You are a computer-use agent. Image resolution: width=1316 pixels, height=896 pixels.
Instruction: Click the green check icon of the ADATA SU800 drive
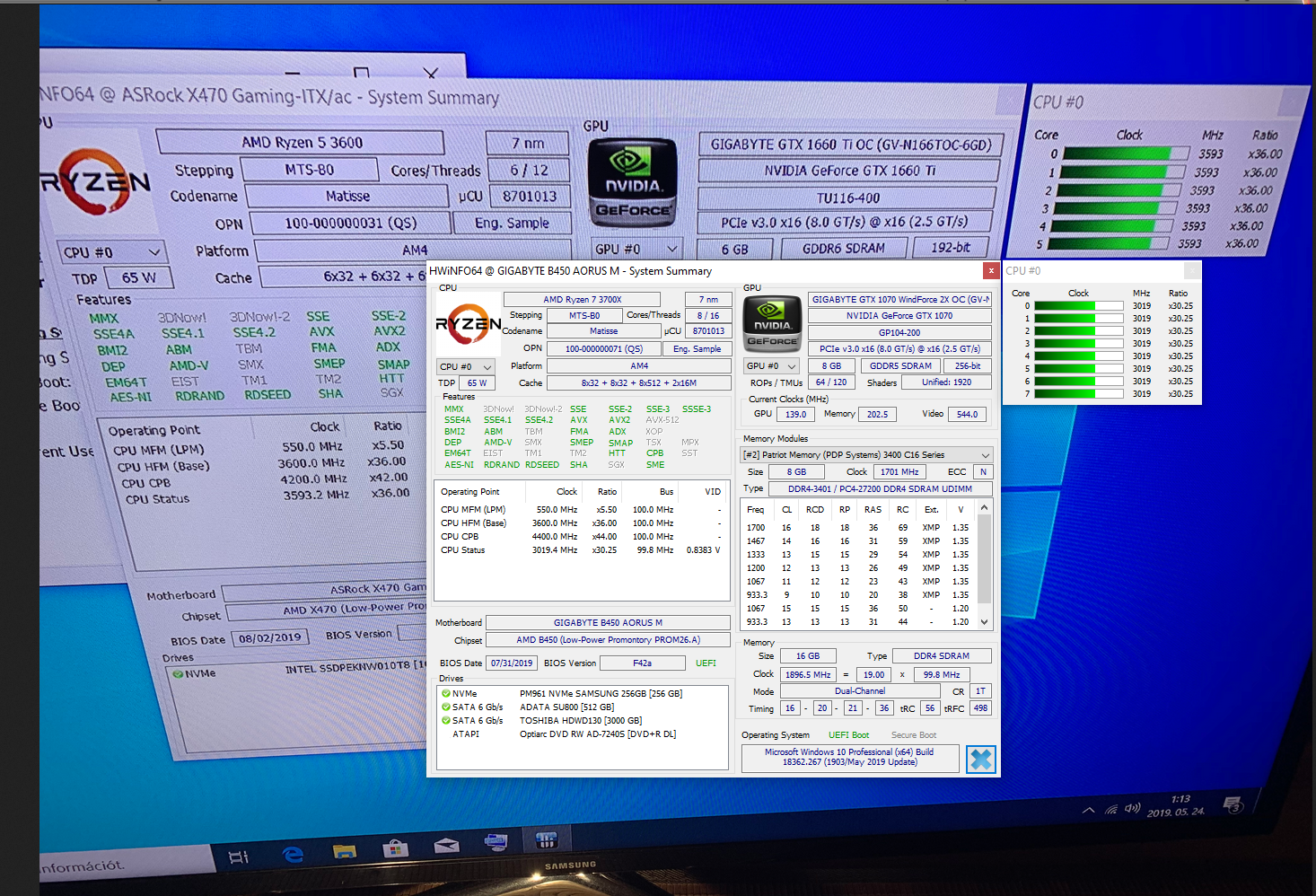[446, 707]
